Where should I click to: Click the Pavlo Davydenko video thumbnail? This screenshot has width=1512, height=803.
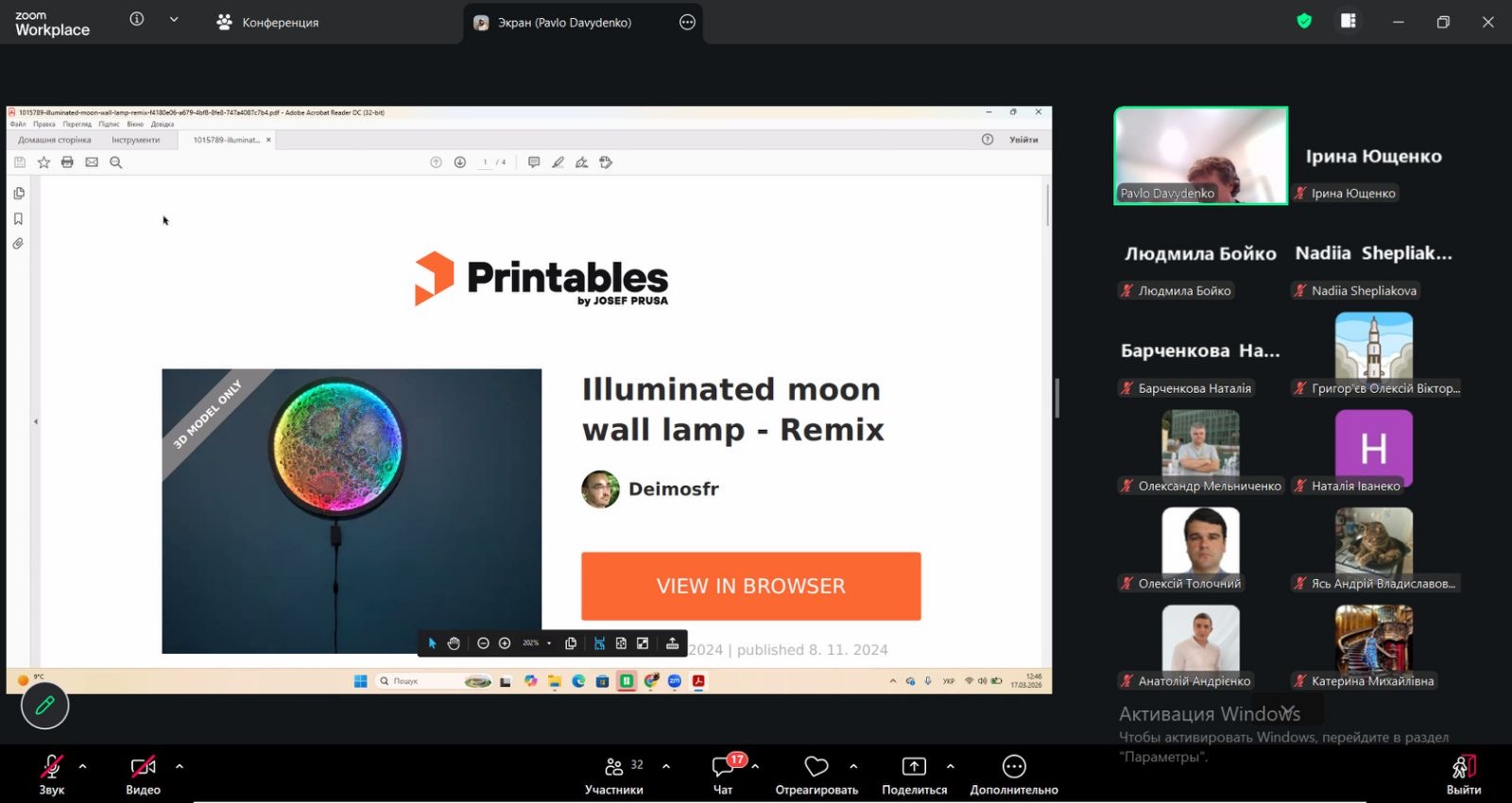pos(1200,155)
